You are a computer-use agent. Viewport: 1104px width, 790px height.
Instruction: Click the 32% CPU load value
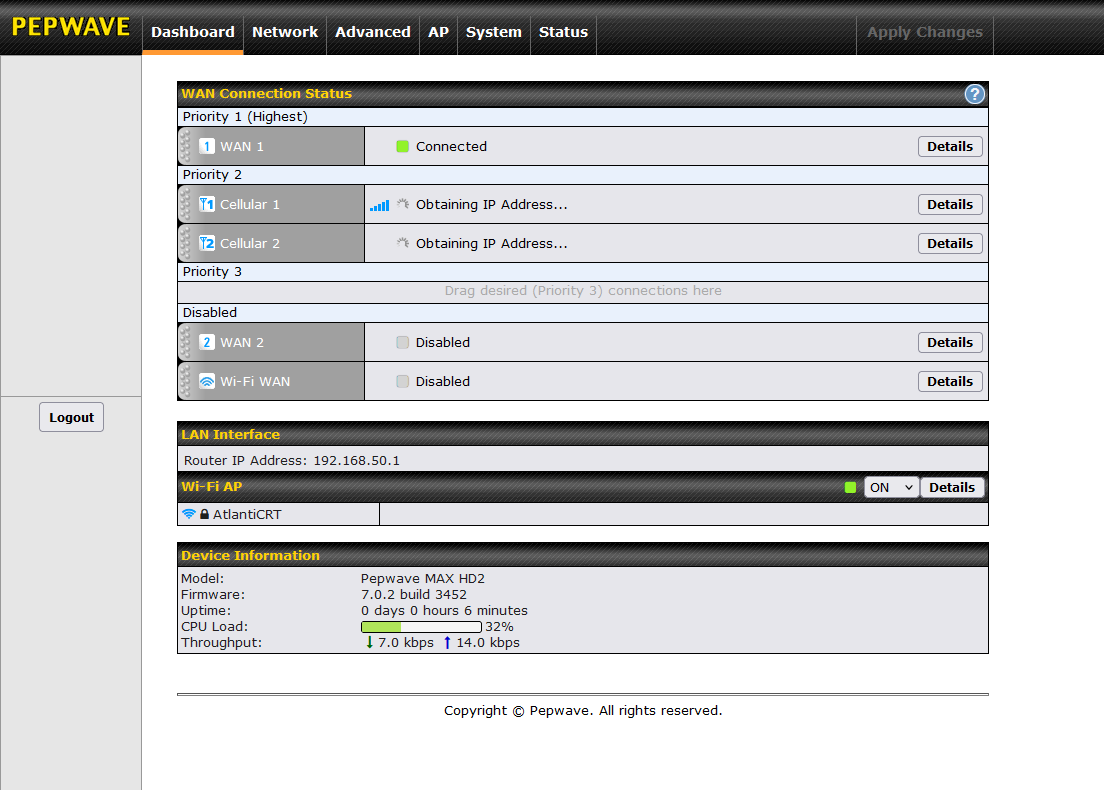tap(499, 627)
